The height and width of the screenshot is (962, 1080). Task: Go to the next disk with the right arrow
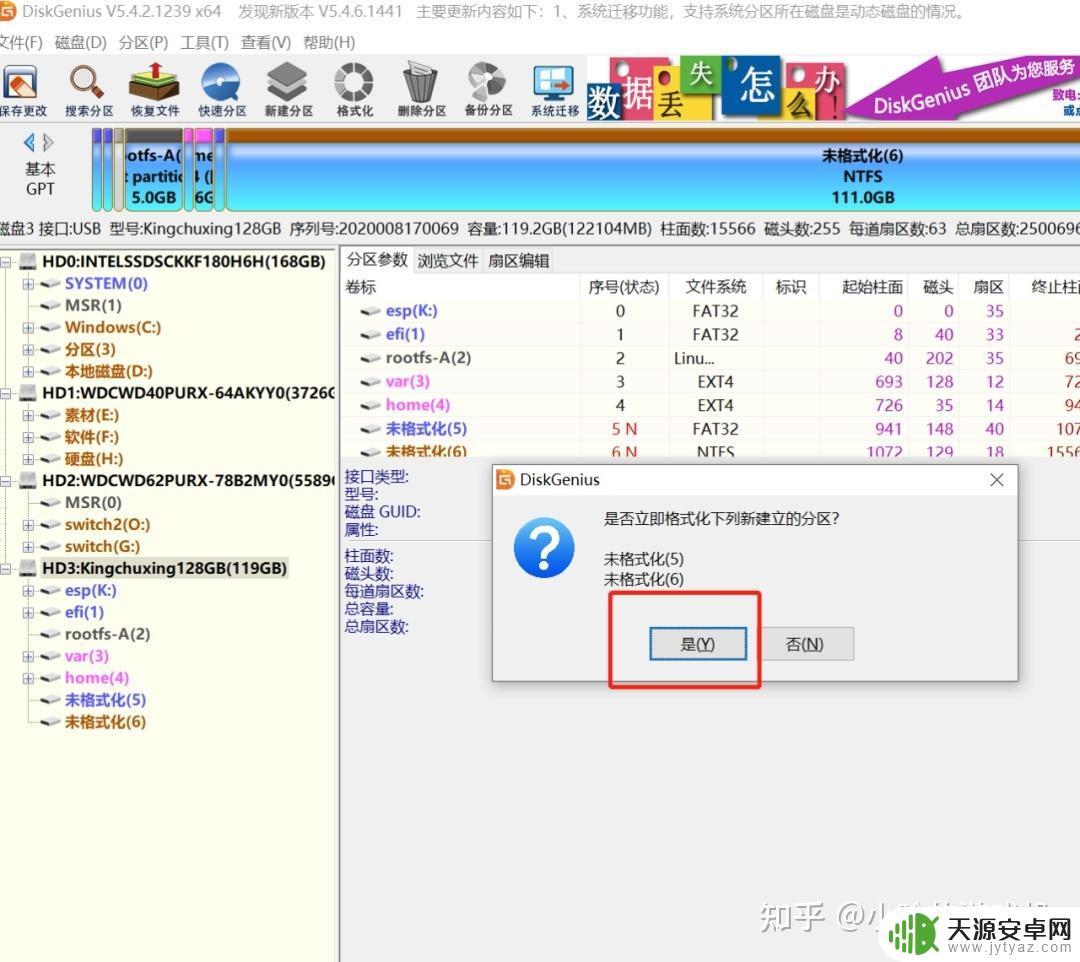[48, 143]
